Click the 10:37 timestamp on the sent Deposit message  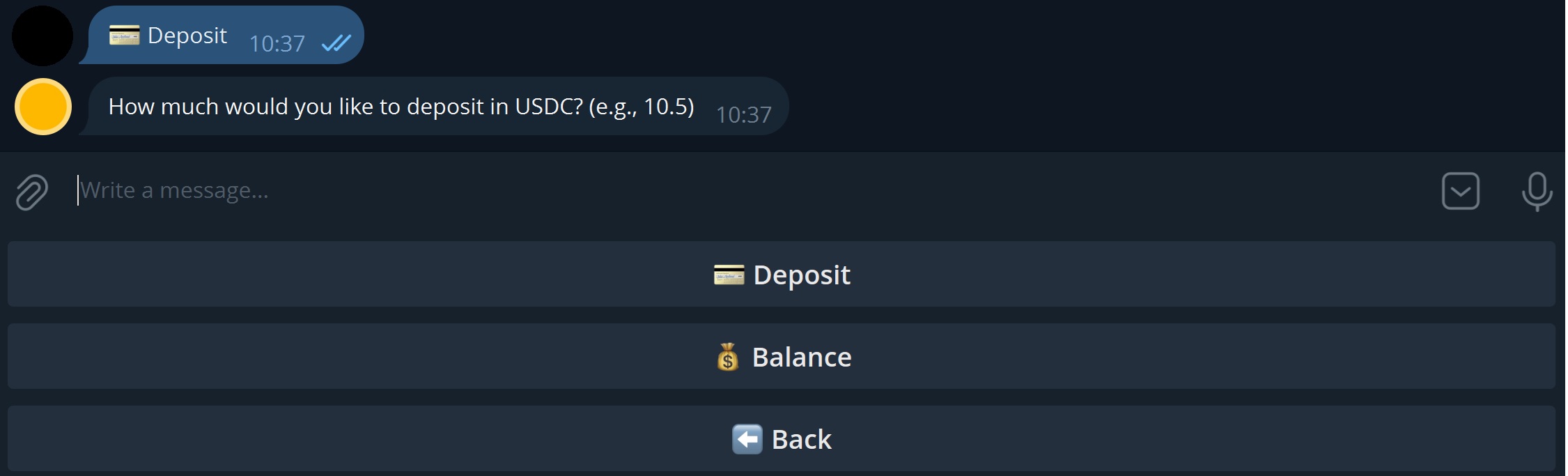click(277, 44)
